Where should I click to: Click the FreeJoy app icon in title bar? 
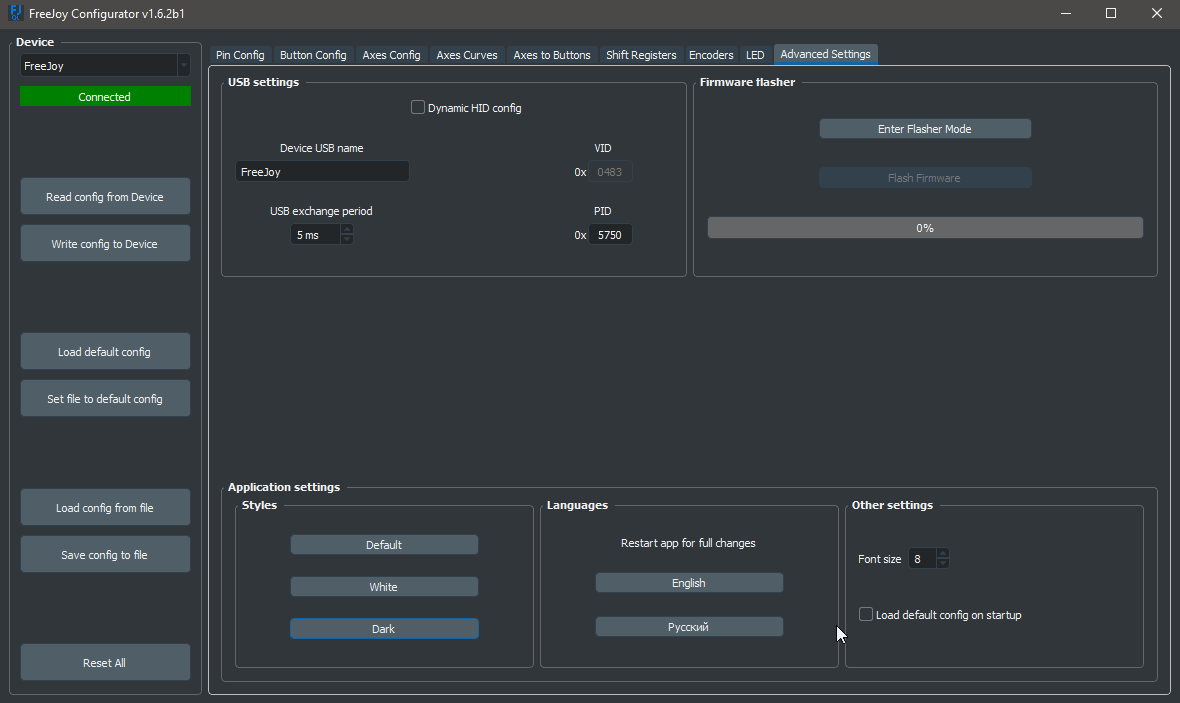pyautogui.click(x=15, y=13)
